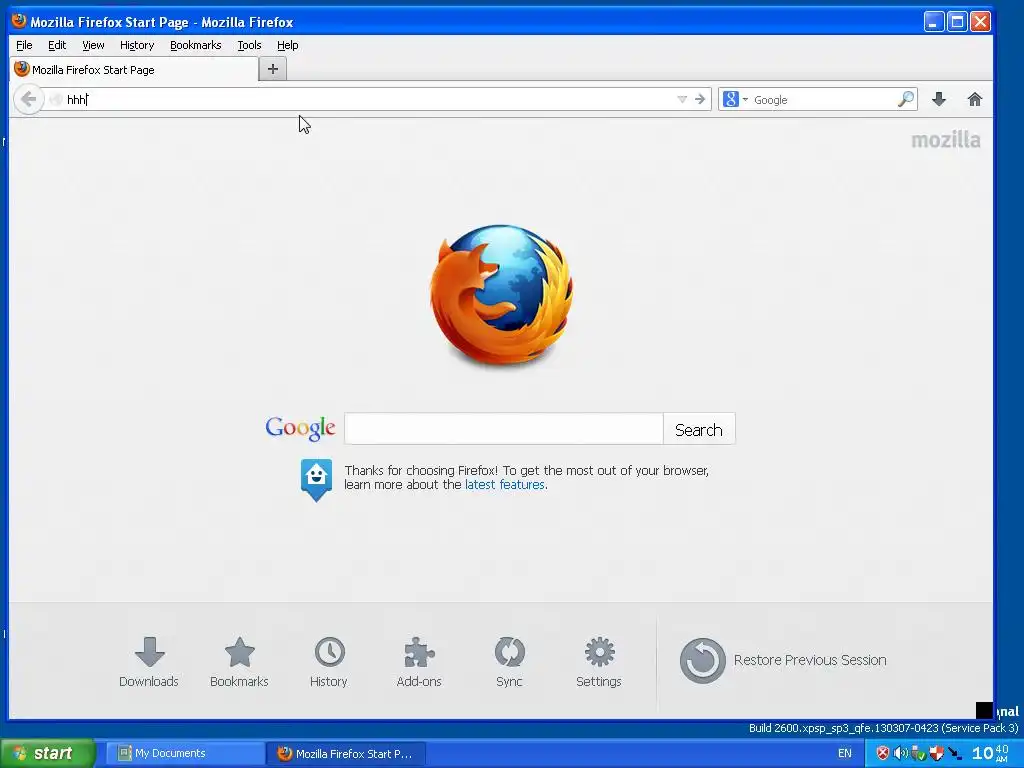1024x768 pixels.
Task: Open Add-ons puzzle piece launcher
Action: [419, 662]
